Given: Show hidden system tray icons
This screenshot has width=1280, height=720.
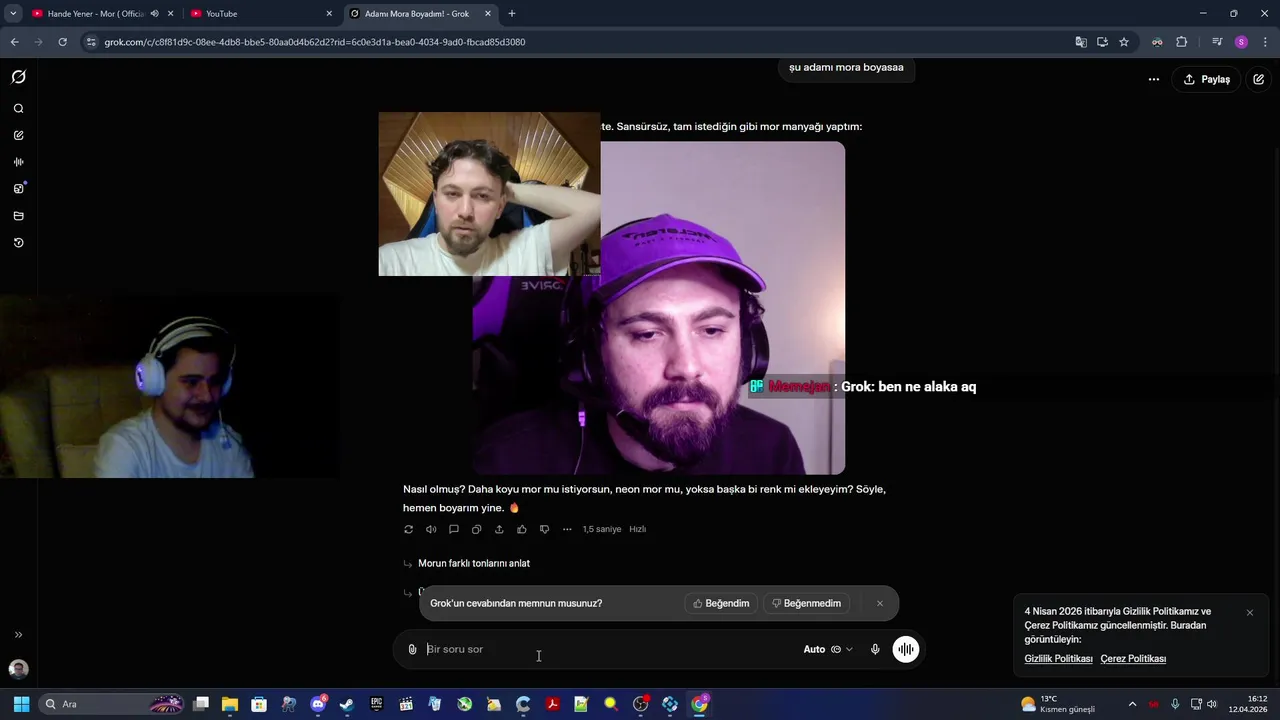Looking at the screenshot, I should 1133,704.
